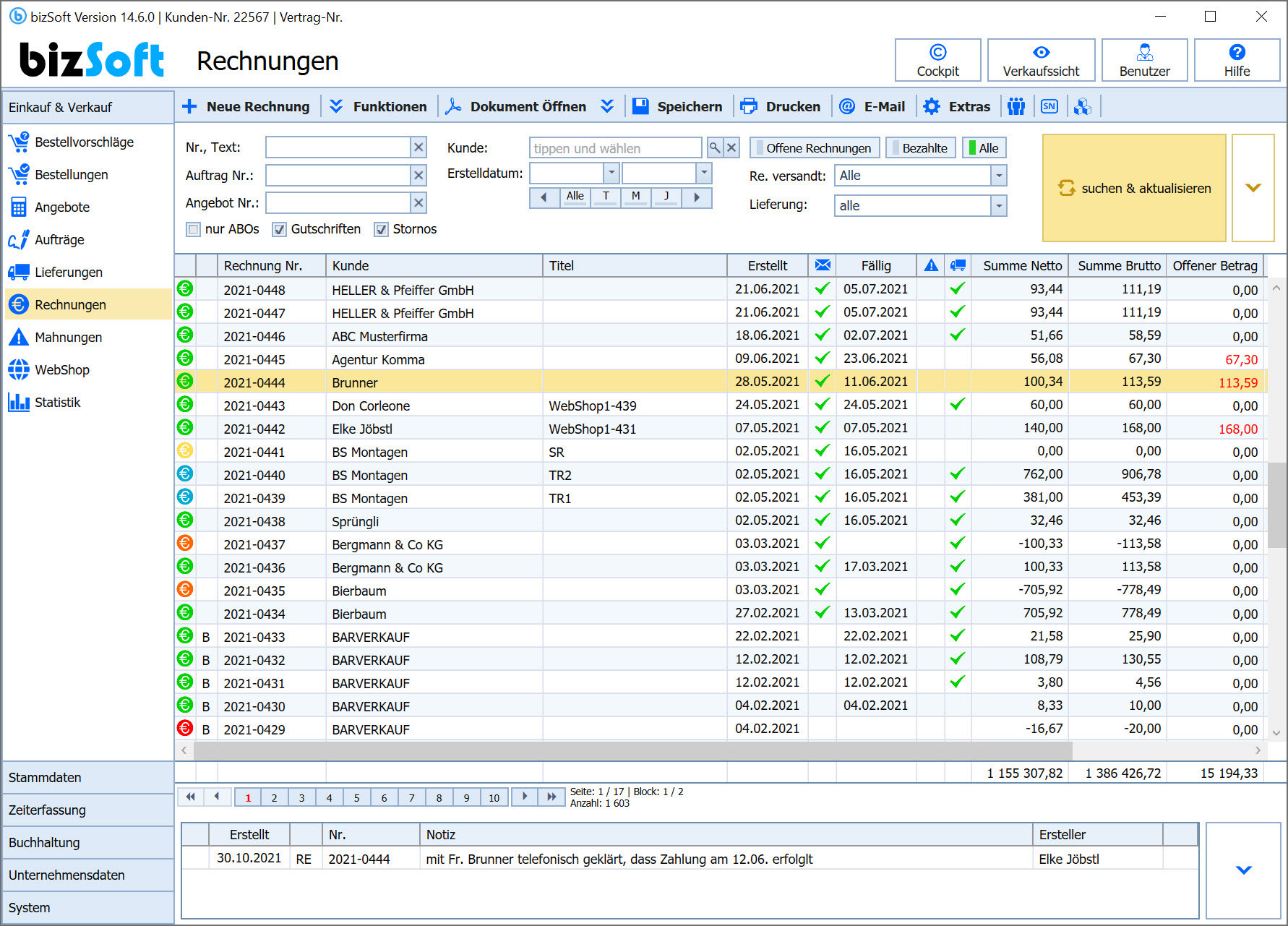Viewport: 1288px width, 926px height.
Task: Switch to the Buchhaltung section
Action: pyautogui.click(x=44, y=843)
